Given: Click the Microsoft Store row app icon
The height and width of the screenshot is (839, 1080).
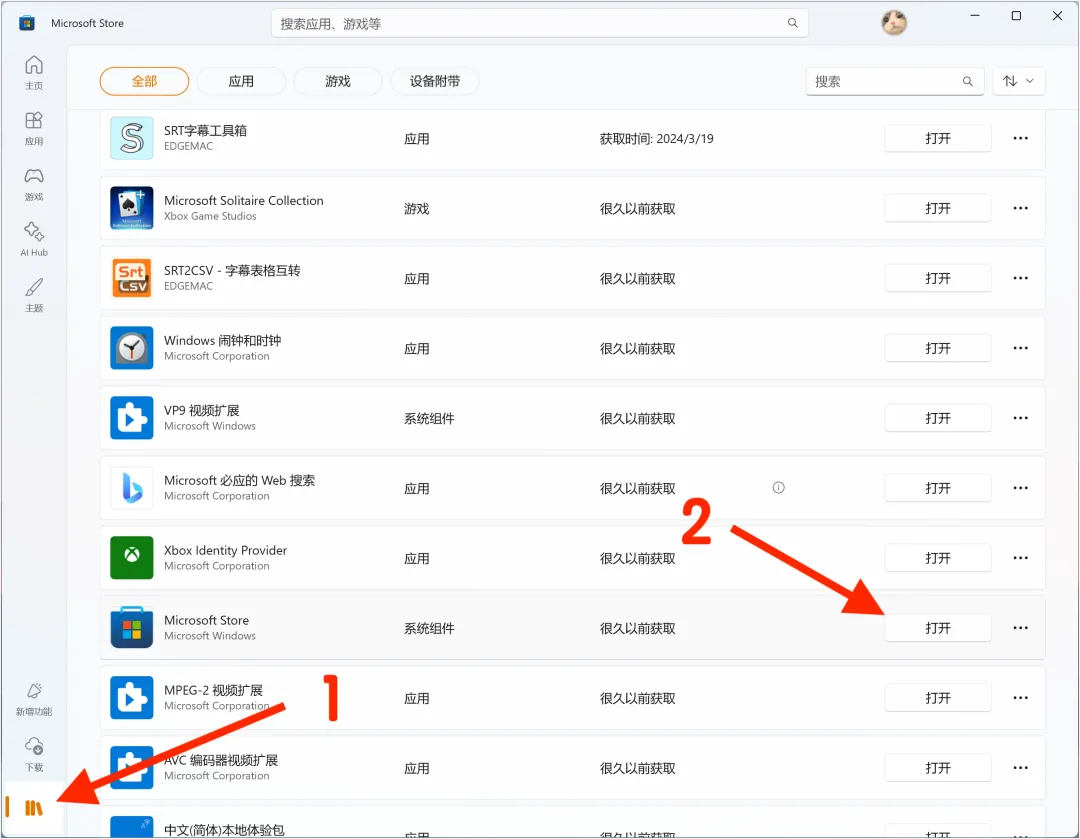Looking at the screenshot, I should pyautogui.click(x=132, y=628).
